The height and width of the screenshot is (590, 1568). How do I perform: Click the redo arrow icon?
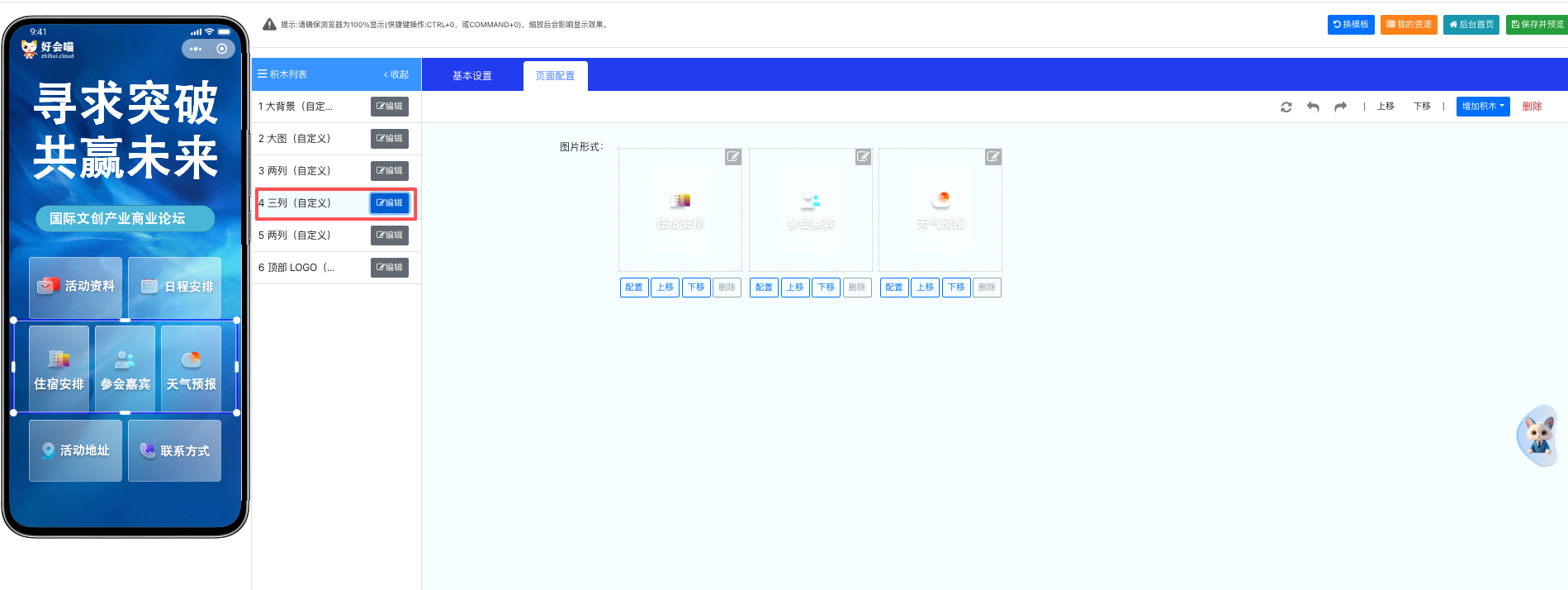point(1340,107)
